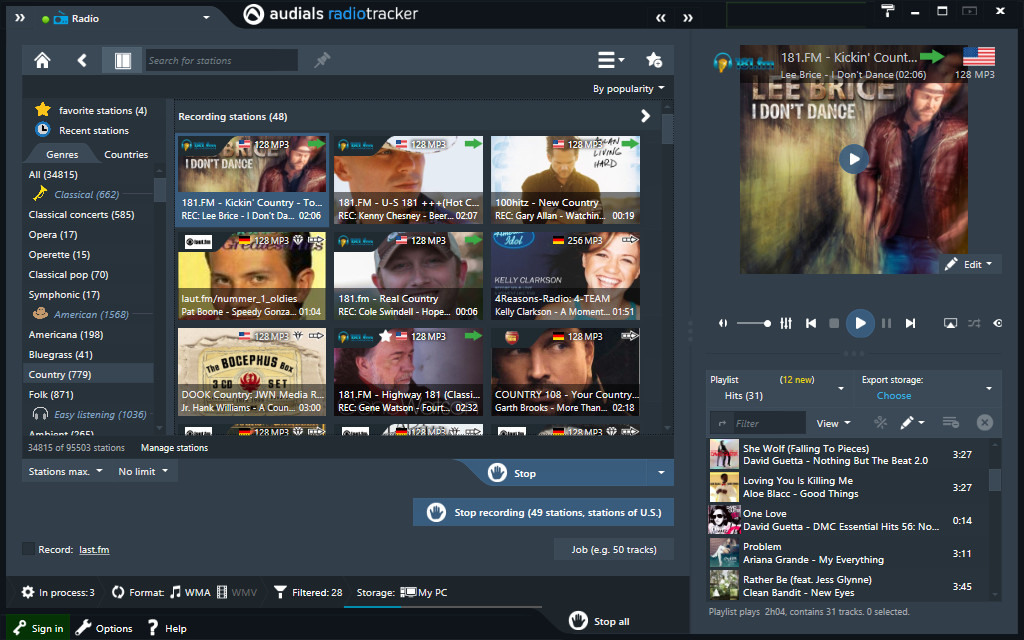Viewport: 1024px width, 640px height.
Task: Open the By popularity sort dropdown
Action: (628, 88)
